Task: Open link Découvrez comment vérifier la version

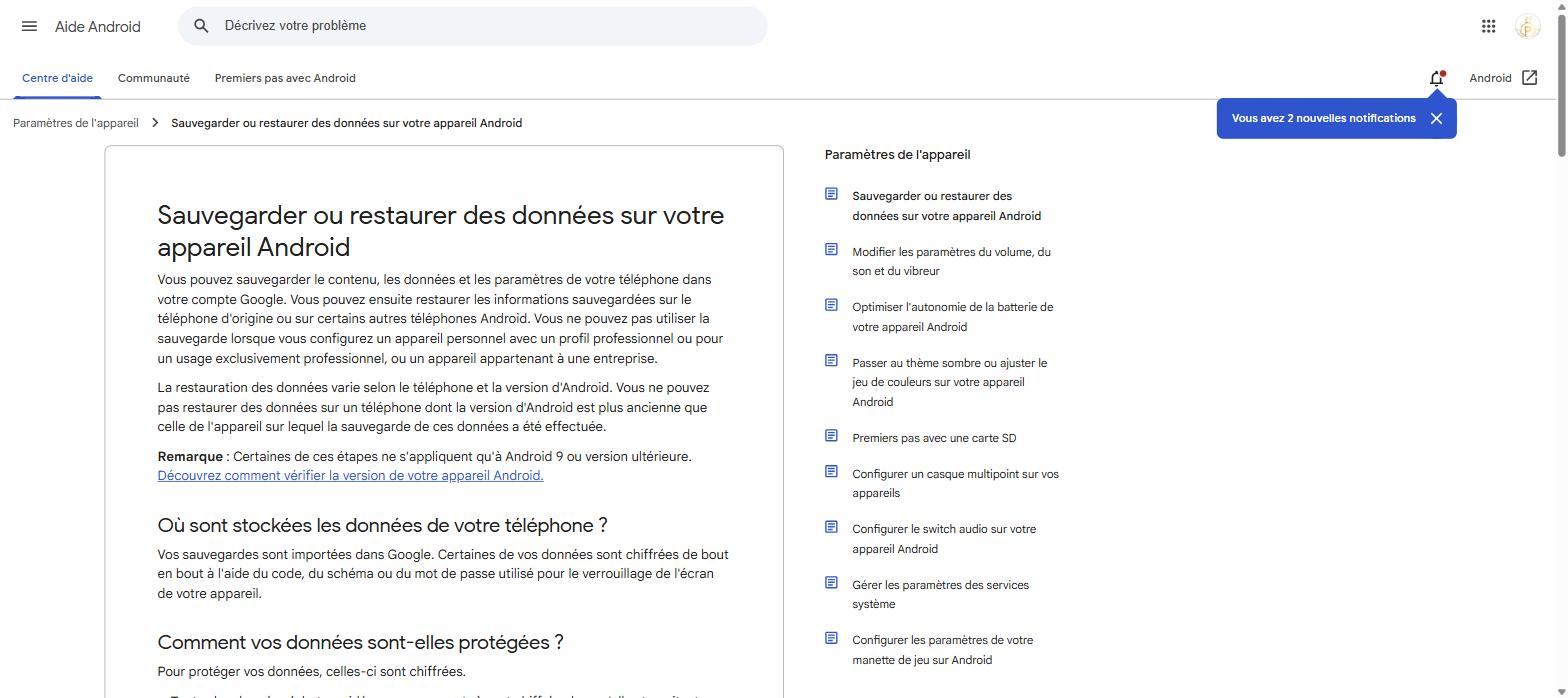Action: (350, 476)
